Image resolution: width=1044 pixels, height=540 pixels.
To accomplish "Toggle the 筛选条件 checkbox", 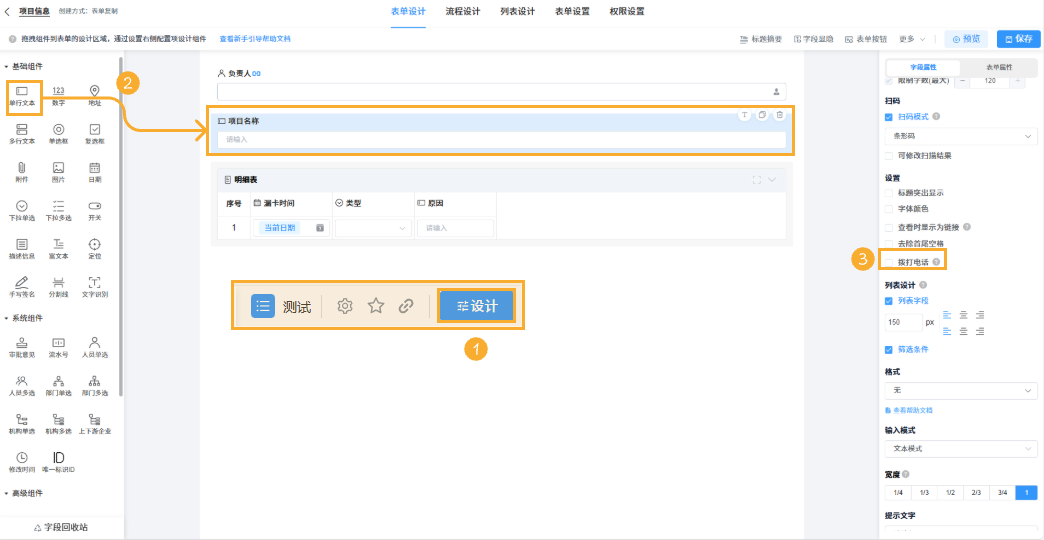I will 888,350.
